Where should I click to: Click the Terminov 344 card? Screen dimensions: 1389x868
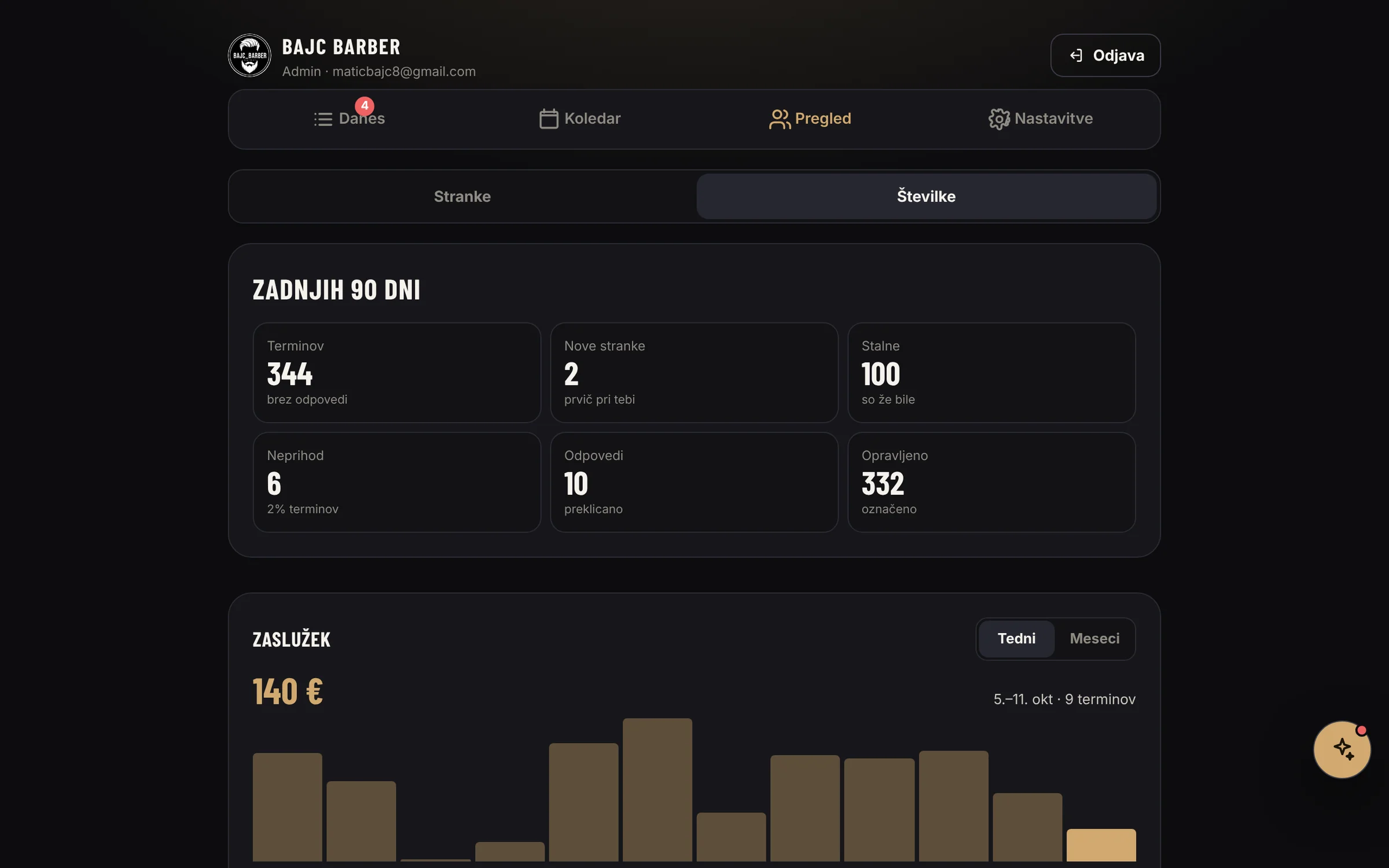397,373
